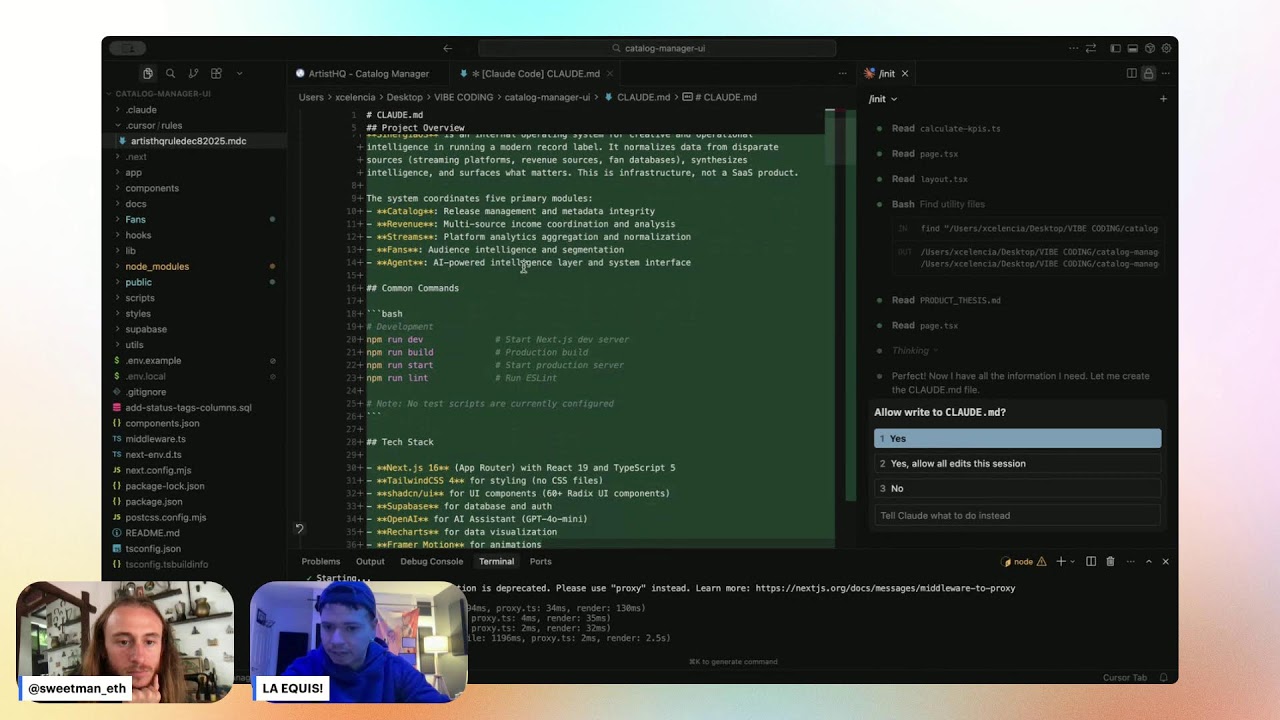Collapse the CATALOG-MANAGER-UI root section
Image resolution: width=1280 pixels, height=720 pixels.
tap(162, 94)
